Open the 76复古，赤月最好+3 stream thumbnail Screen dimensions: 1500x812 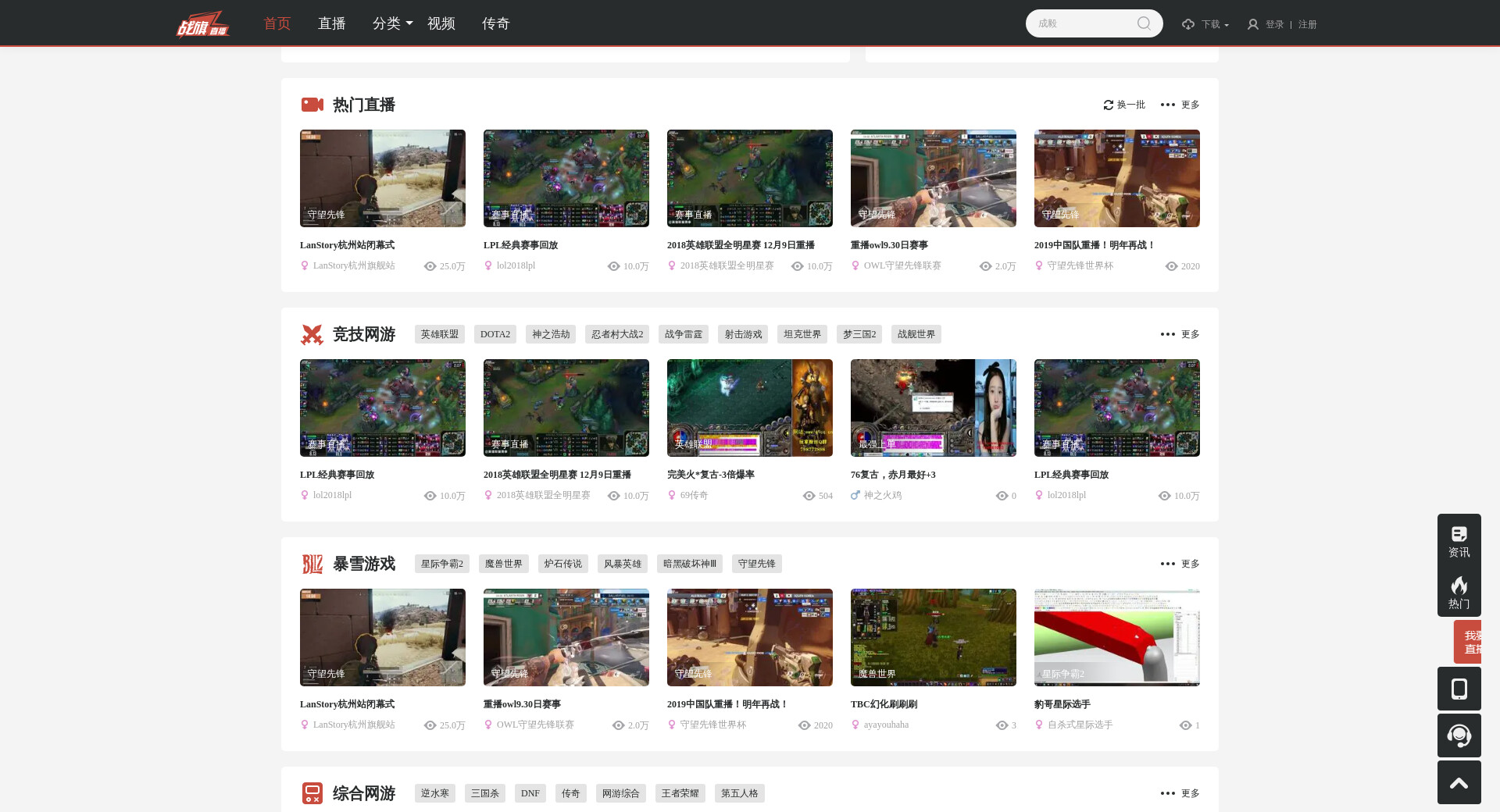pyautogui.click(x=934, y=408)
